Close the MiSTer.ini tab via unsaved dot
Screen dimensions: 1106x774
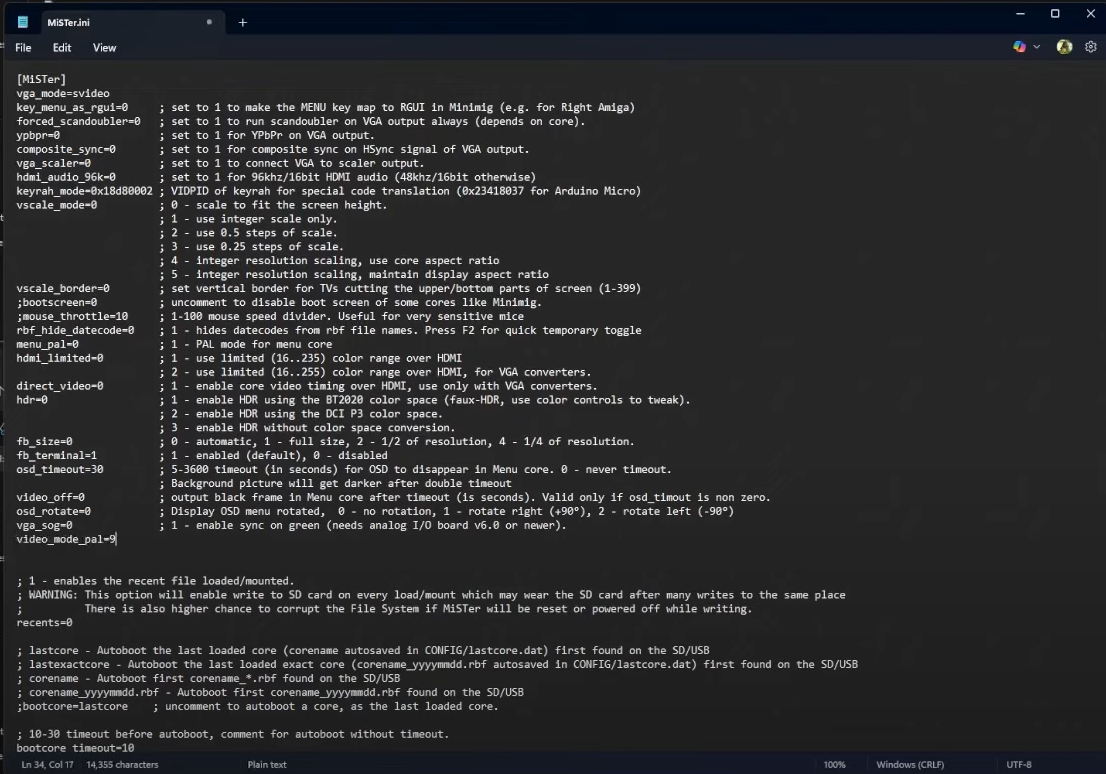[x=209, y=22]
